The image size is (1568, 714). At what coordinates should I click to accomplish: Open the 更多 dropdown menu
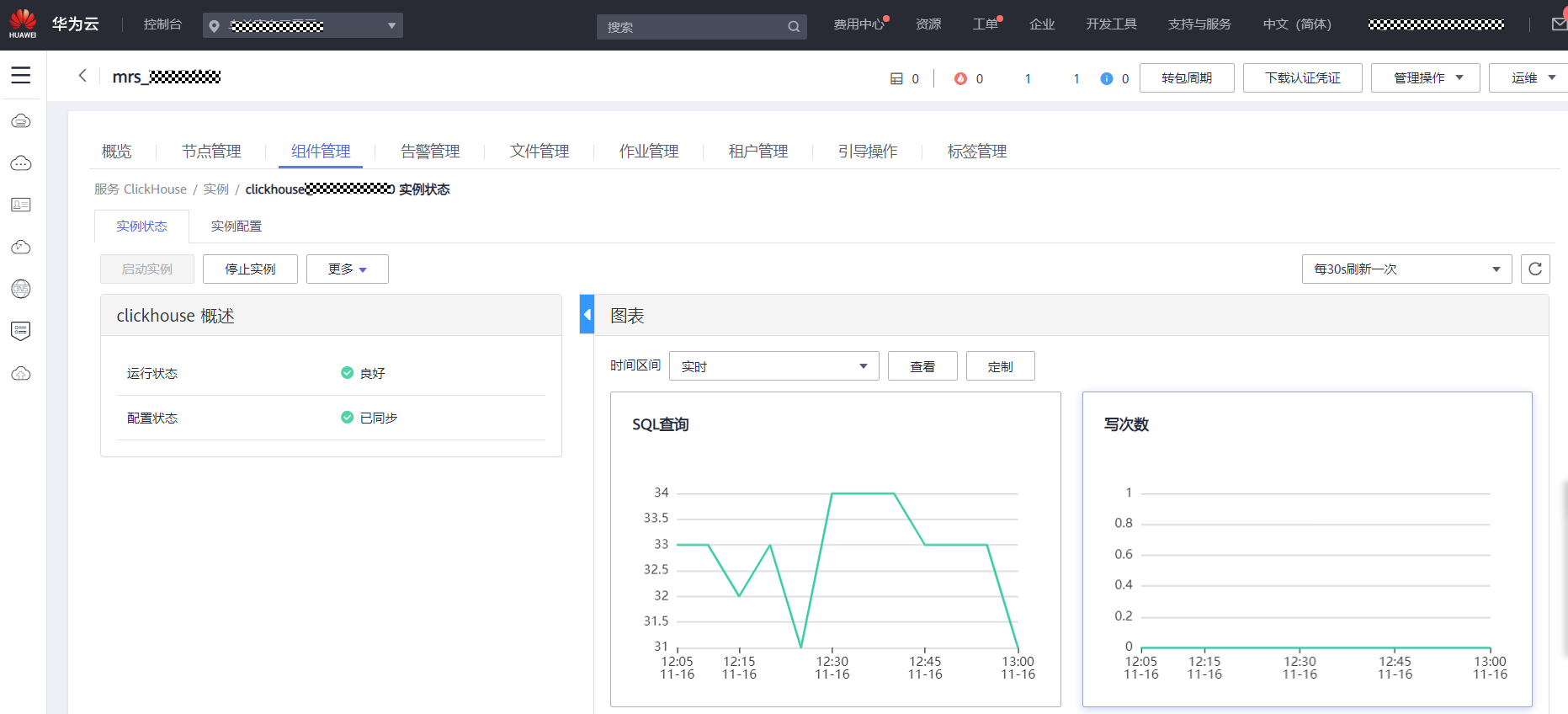[x=348, y=269]
